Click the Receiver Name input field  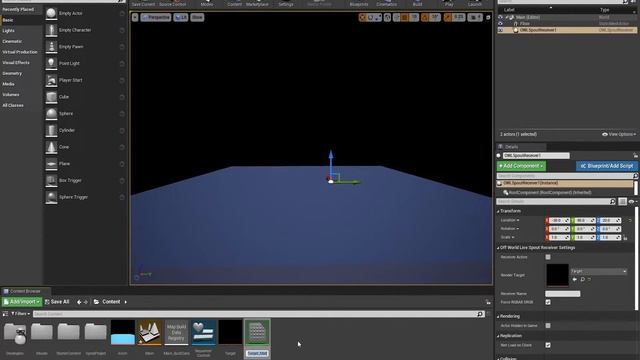point(562,294)
